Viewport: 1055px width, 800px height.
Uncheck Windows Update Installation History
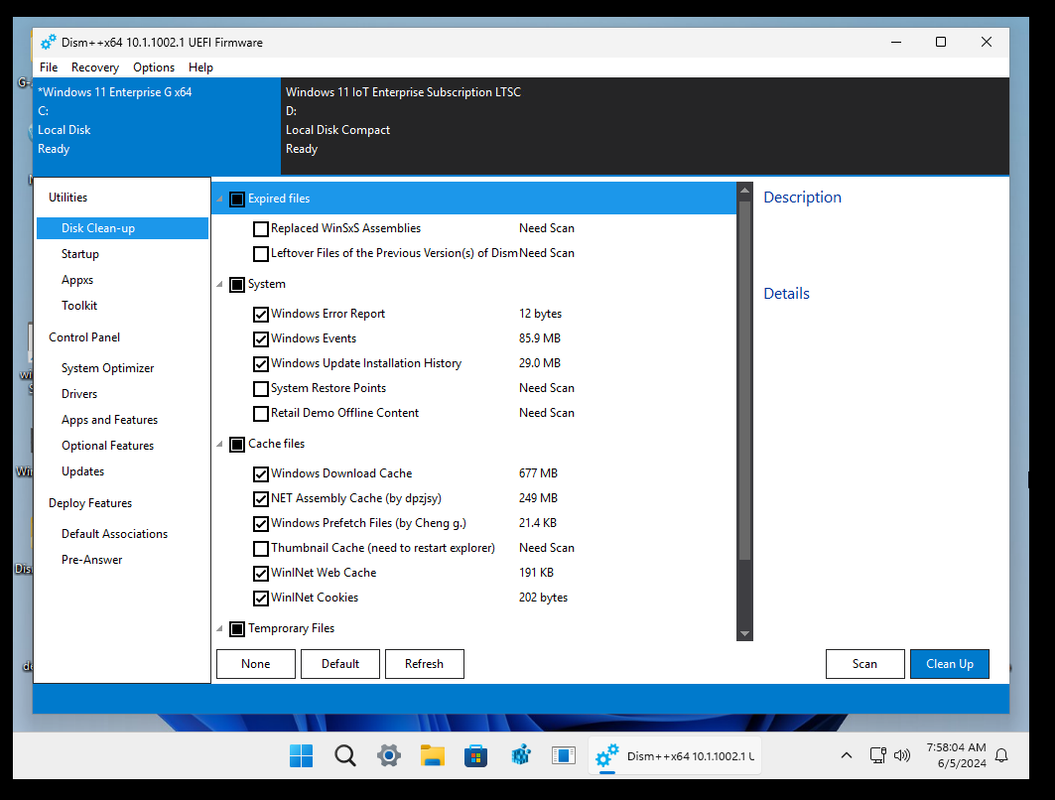coord(260,364)
